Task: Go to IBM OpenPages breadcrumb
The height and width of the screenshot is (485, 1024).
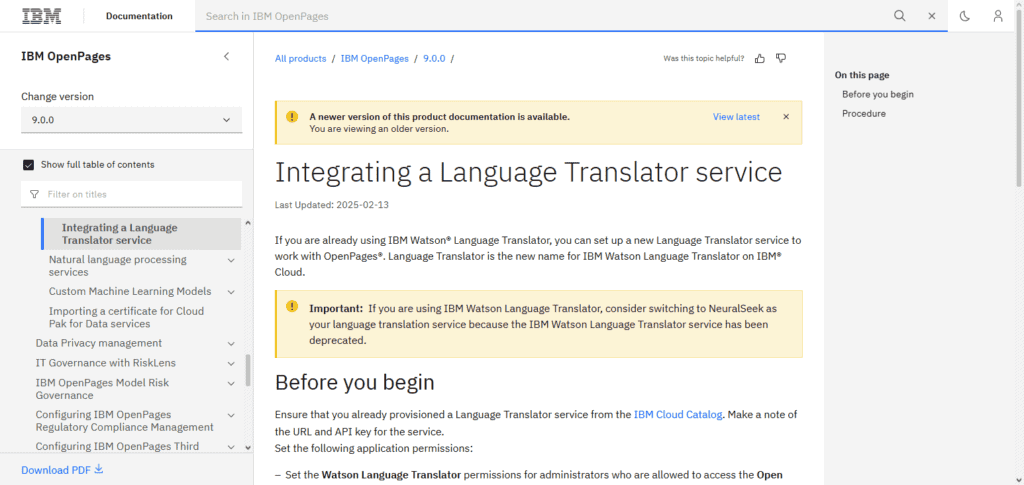Action: tap(374, 59)
